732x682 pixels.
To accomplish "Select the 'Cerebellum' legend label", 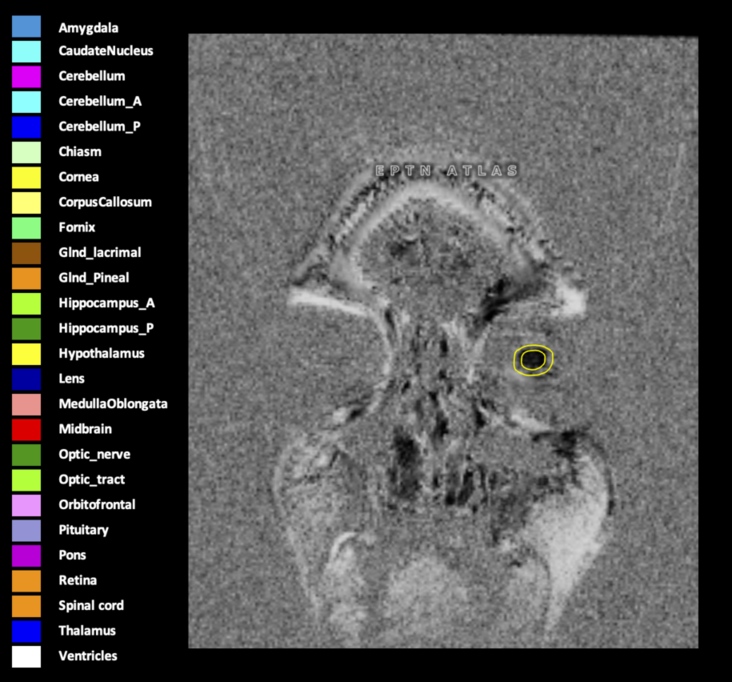I will tap(92, 76).
